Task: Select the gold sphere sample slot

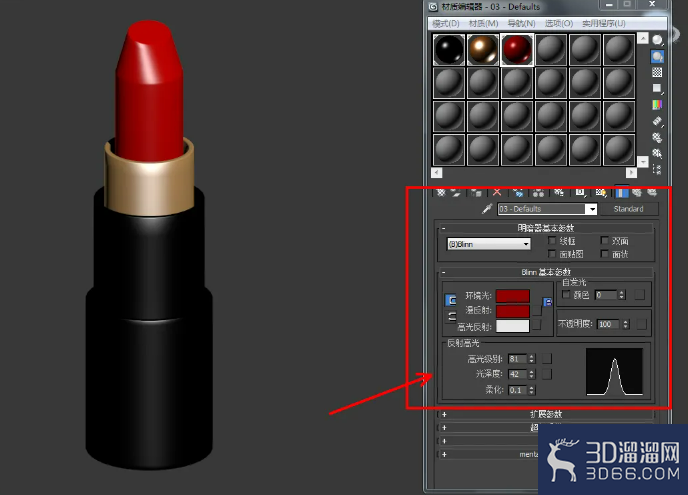Action: [x=483, y=50]
